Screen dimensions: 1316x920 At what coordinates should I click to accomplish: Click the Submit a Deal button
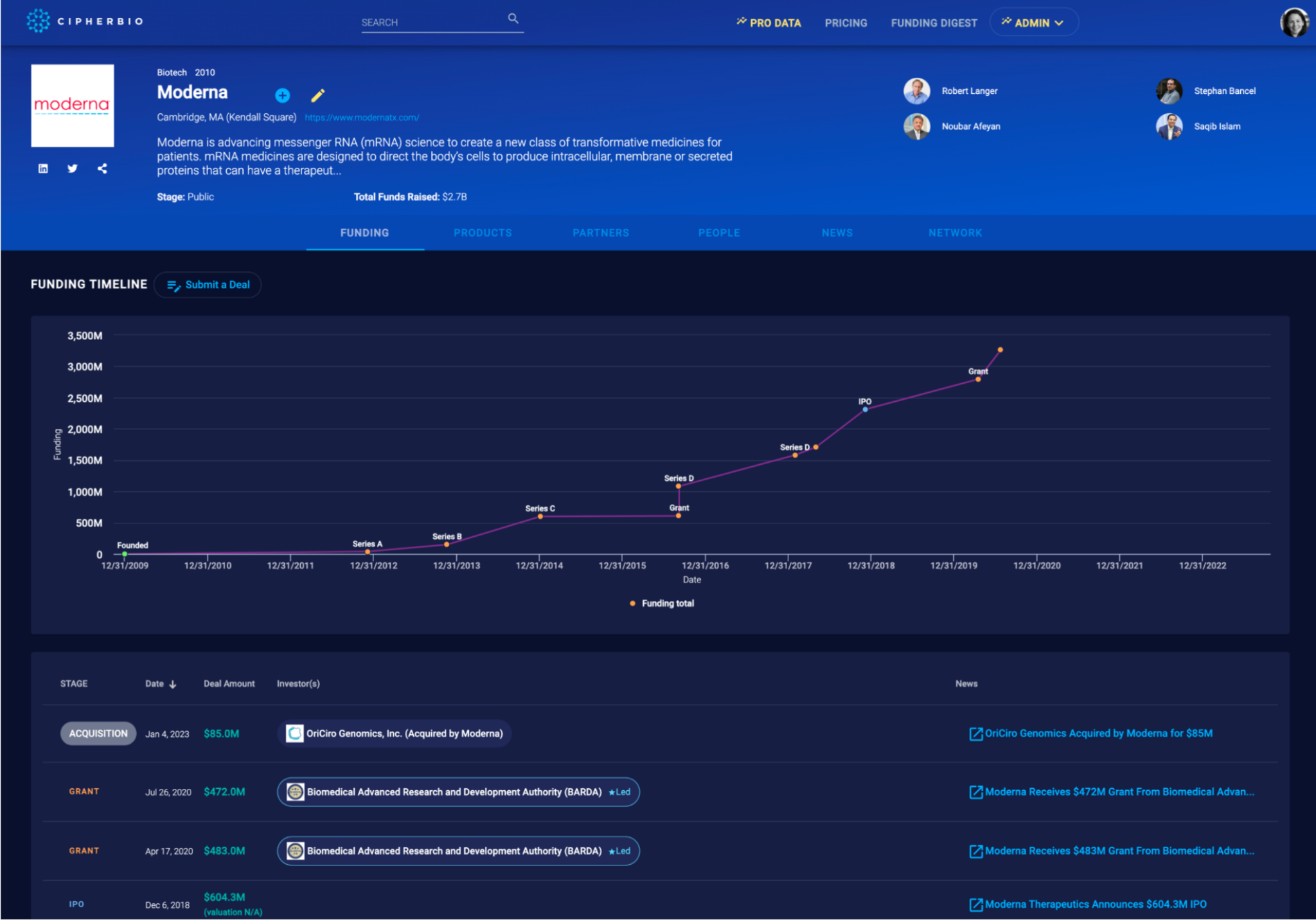[208, 285]
